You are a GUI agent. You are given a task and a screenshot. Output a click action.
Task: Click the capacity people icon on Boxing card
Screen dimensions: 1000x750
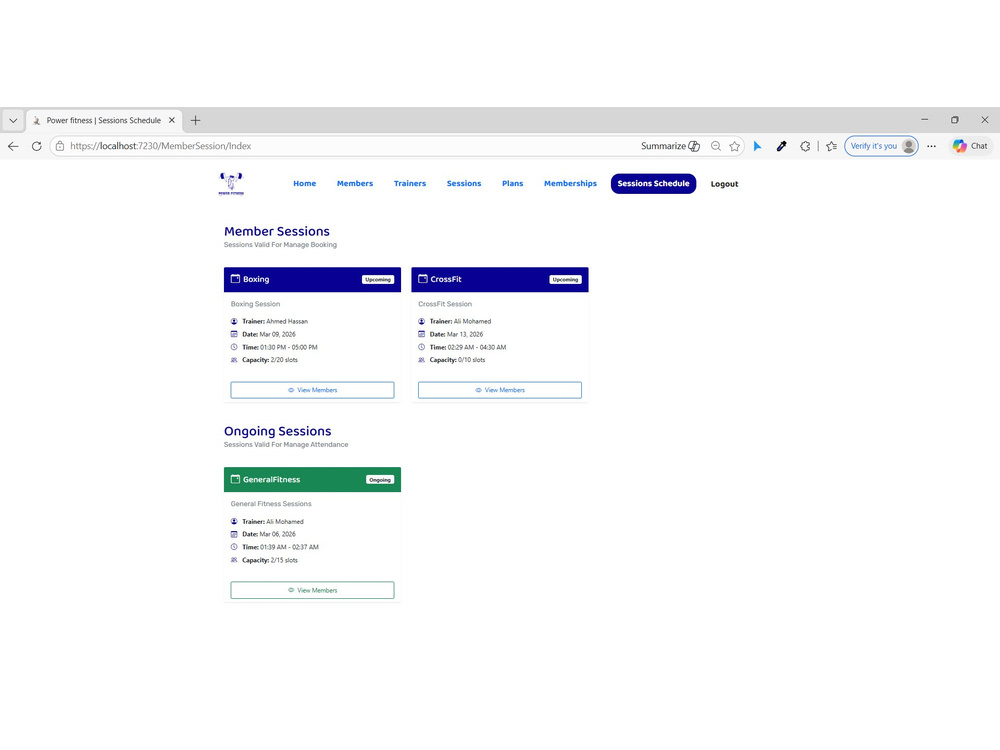[234, 360]
